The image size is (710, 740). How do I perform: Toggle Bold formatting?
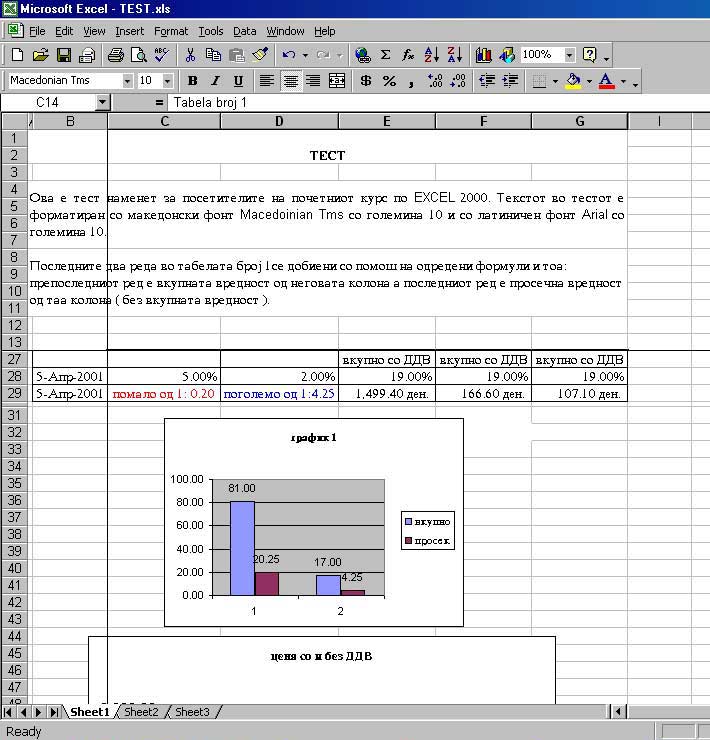pos(192,81)
